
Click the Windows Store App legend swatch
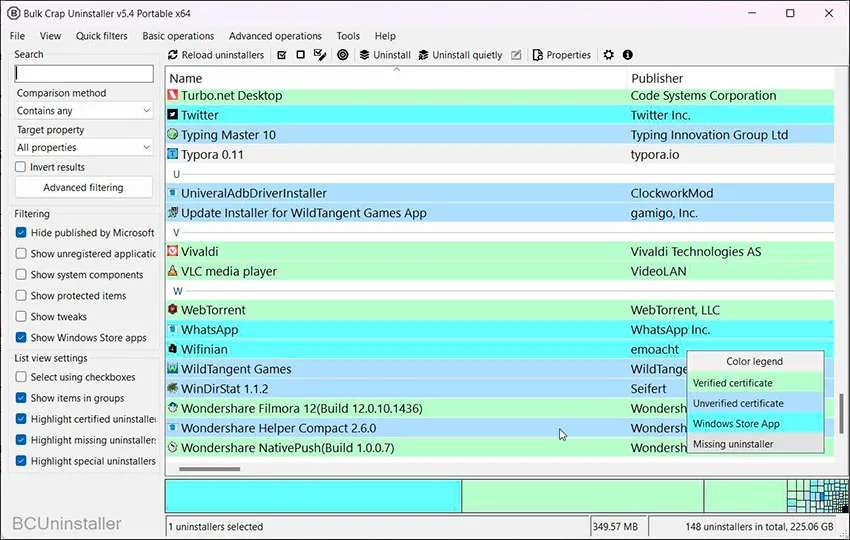tap(755, 423)
